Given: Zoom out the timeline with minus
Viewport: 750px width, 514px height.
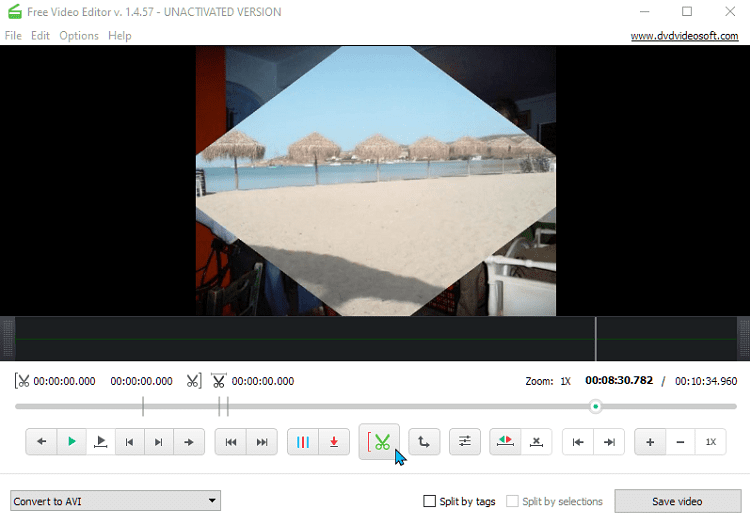Looking at the screenshot, I should coord(680,442).
